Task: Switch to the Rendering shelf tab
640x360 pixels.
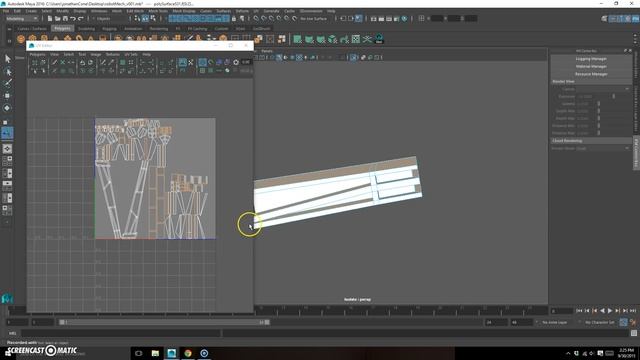Action: [158, 29]
